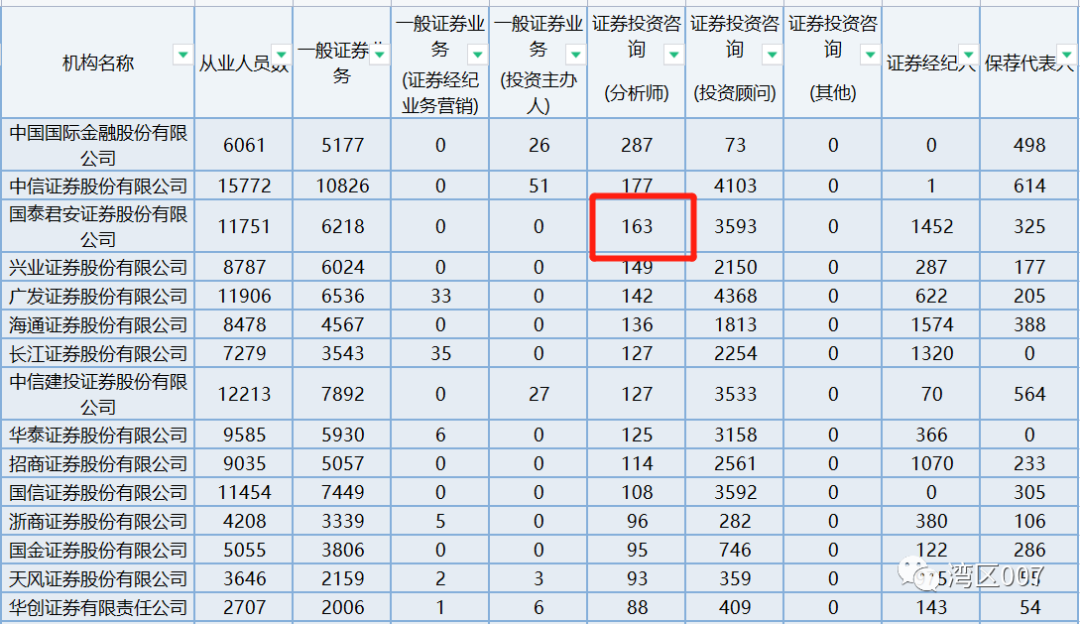
Task: Click the 54 sponsor representative cell
Action: tap(1030, 607)
